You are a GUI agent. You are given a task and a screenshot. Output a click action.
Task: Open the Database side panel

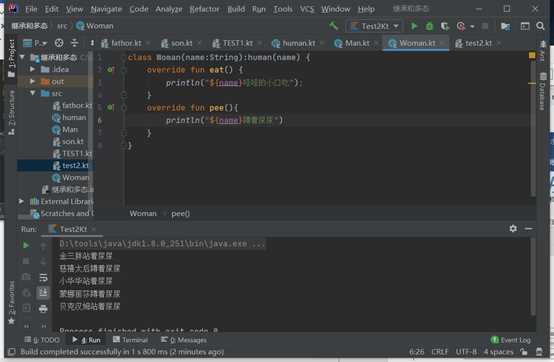pyautogui.click(x=542, y=91)
